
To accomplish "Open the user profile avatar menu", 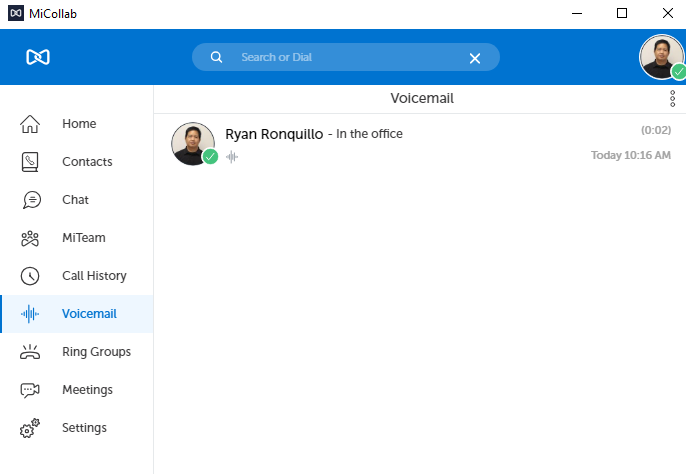I will [x=661, y=57].
